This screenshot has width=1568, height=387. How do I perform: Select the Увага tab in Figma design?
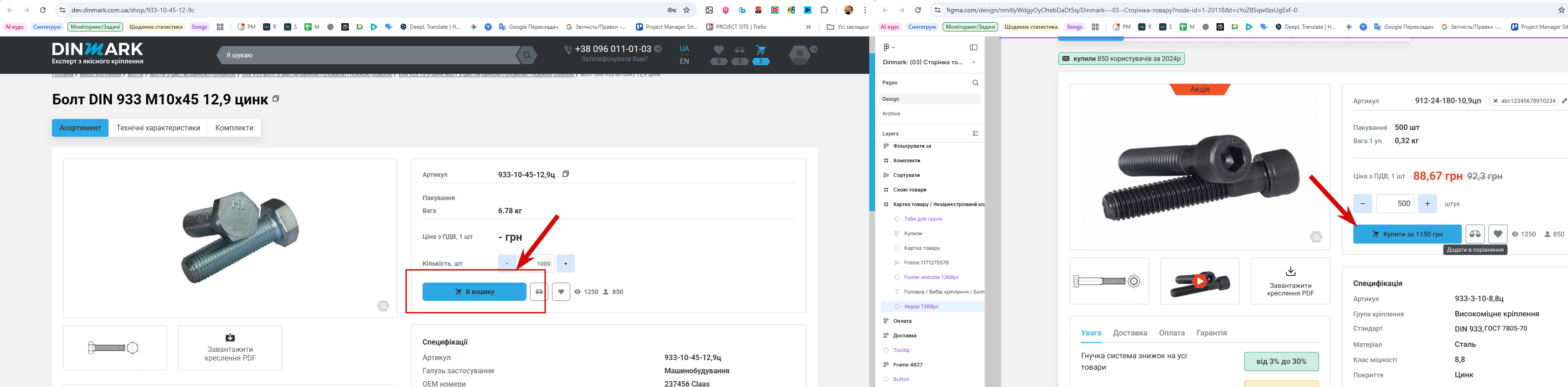point(1091,333)
